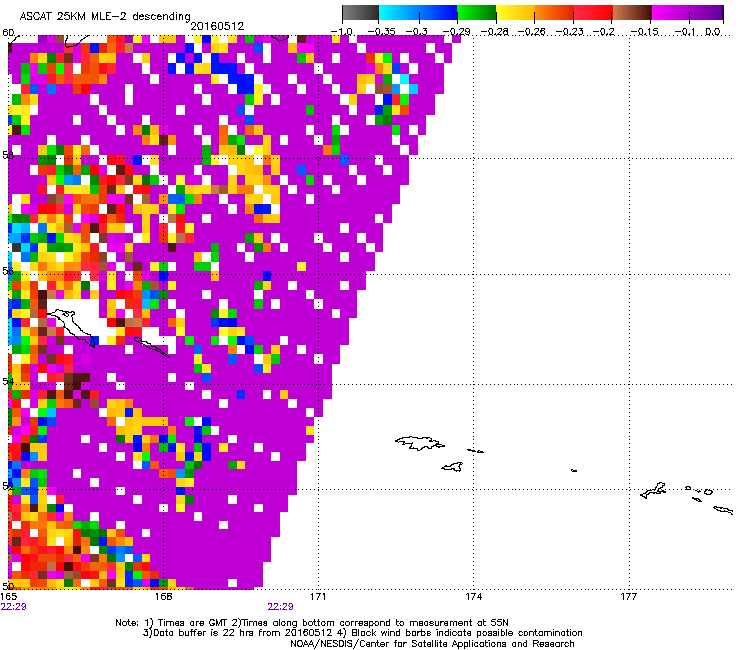Click the colorbar label '-1.0'
Image resolution: width=740 pixels, height=650 pixels.
pyautogui.click(x=342, y=32)
